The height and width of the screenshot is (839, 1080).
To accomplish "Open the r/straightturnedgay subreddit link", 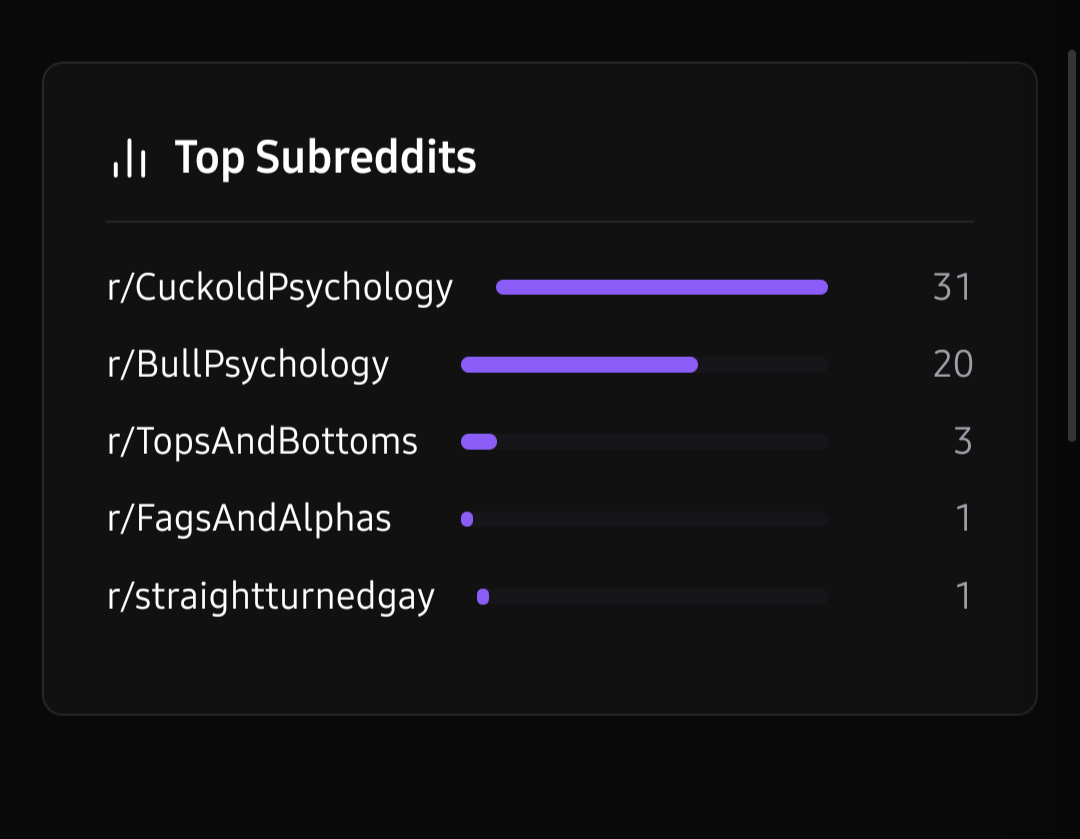I will [271, 597].
